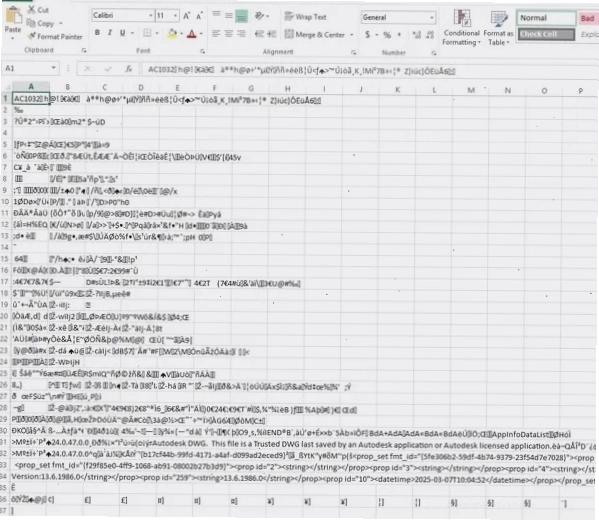Toggle Bold formatting
599x521 pixels.
(97, 33)
